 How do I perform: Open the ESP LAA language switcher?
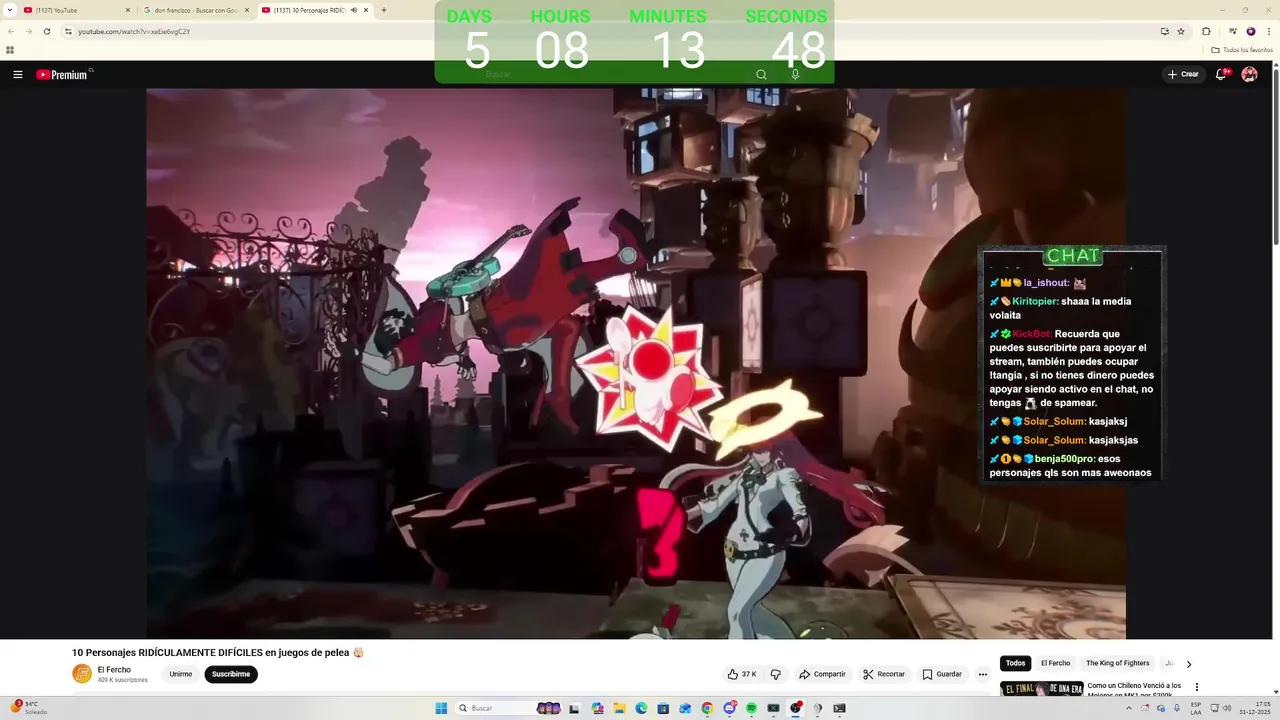[1196, 708]
